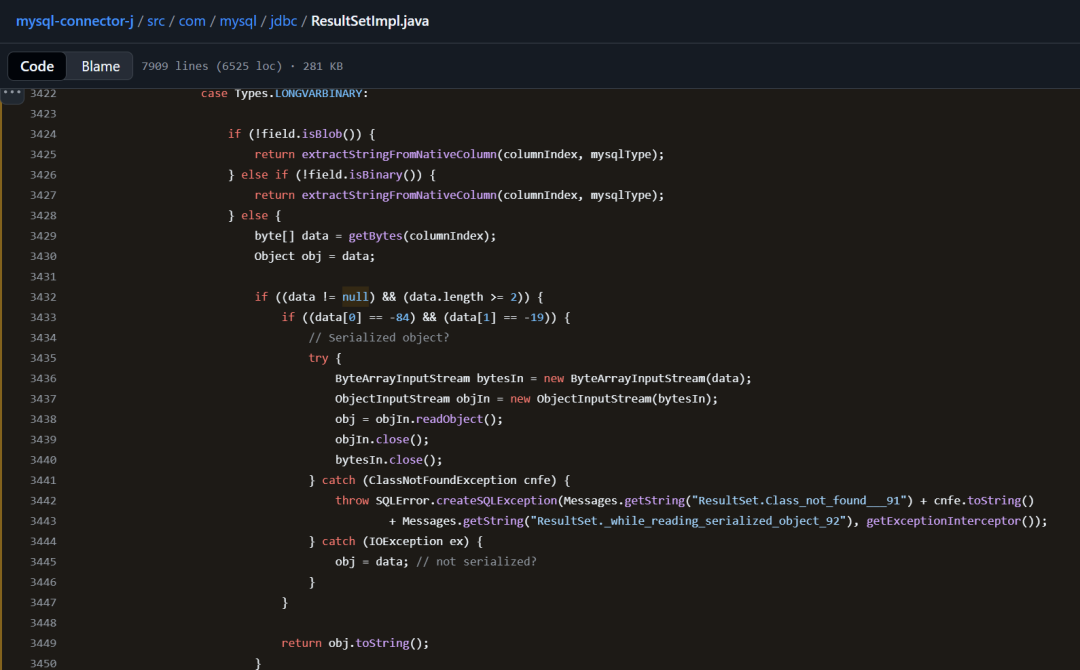The width and height of the screenshot is (1080, 670).
Task: Open mysql-connector-j repository root link
Action: tap(74, 20)
